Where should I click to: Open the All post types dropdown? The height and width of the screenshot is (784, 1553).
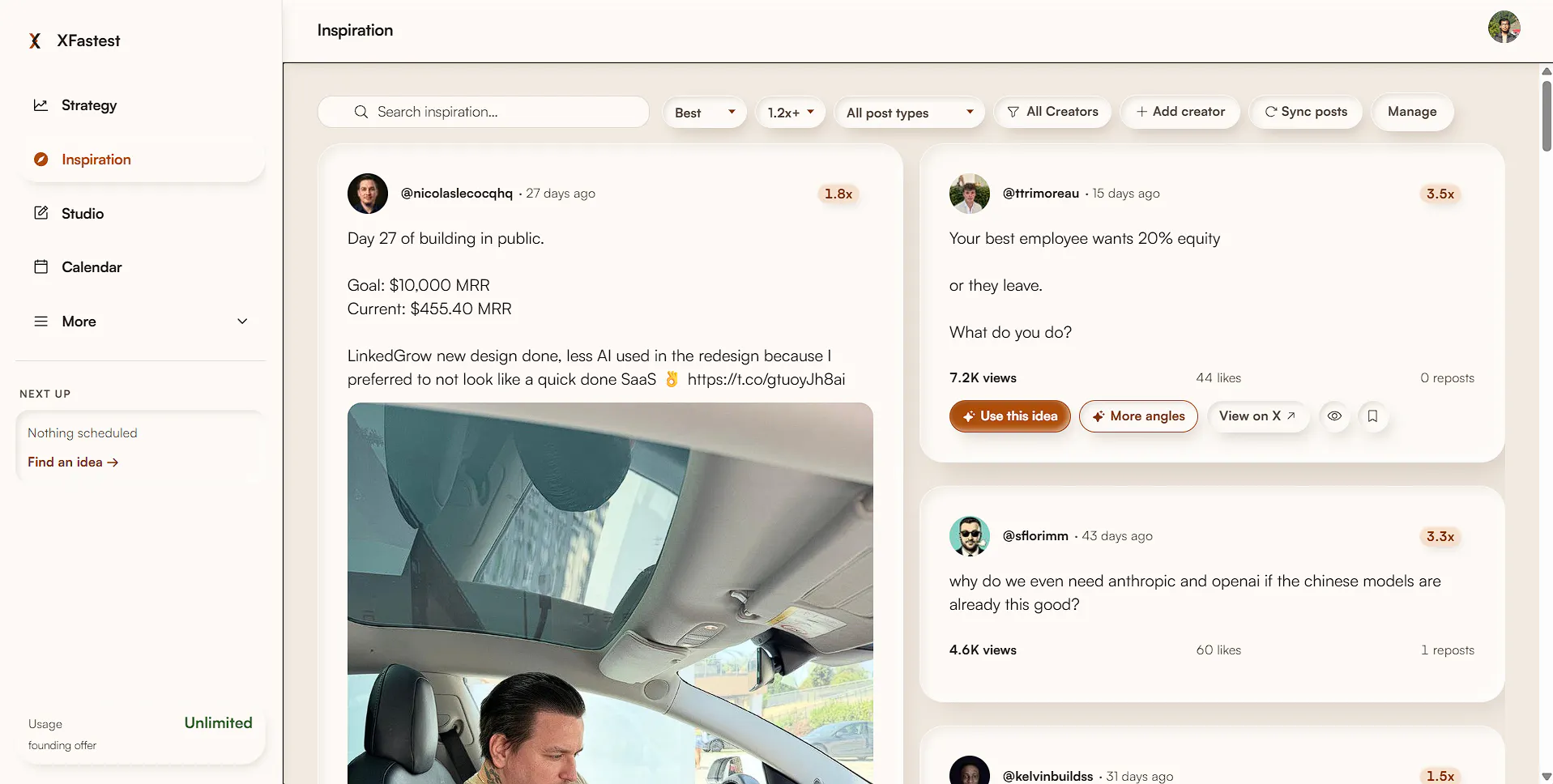[909, 113]
